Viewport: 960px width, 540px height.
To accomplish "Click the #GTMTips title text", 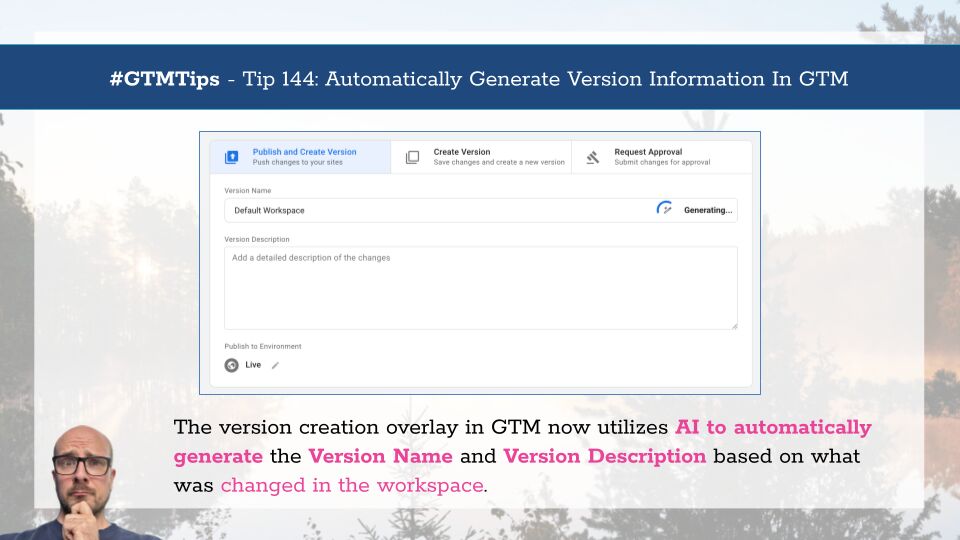I will coord(164,79).
